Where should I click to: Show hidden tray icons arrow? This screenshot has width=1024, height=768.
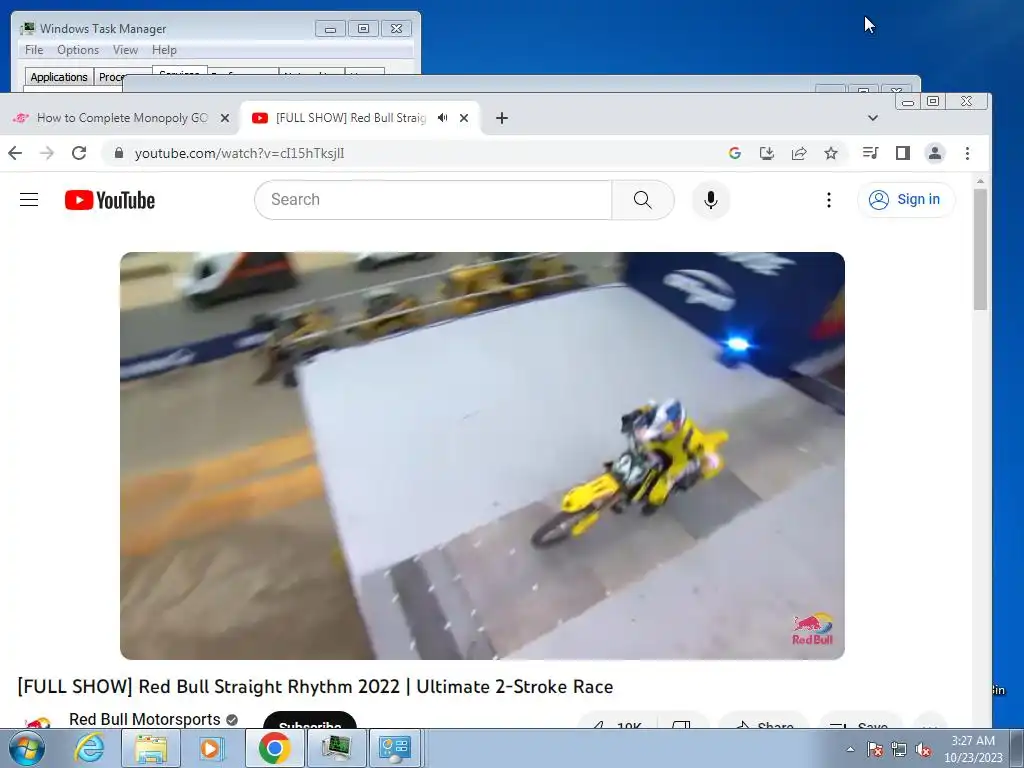[850, 749]
